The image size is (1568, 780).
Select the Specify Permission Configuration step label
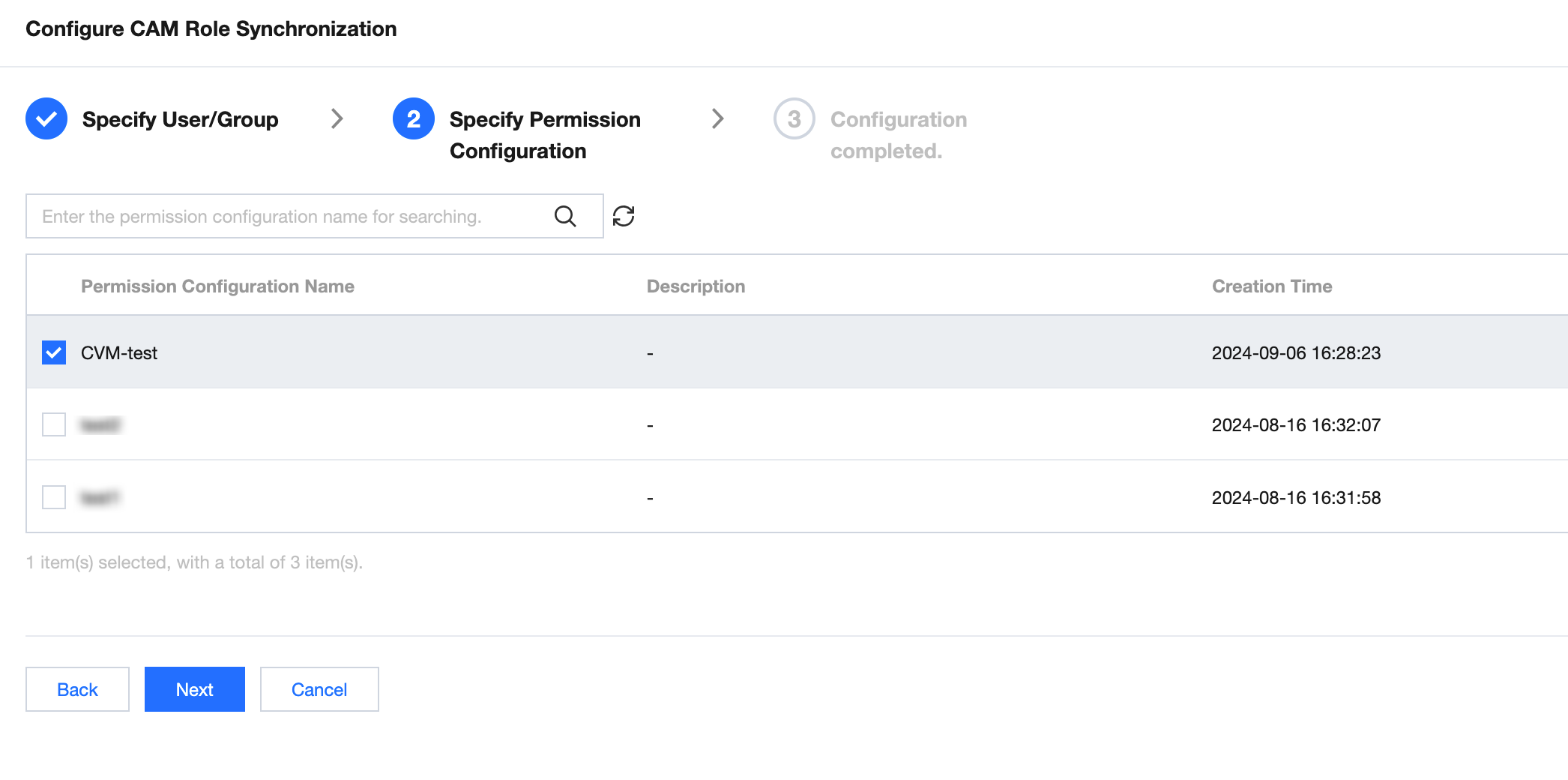544,135
